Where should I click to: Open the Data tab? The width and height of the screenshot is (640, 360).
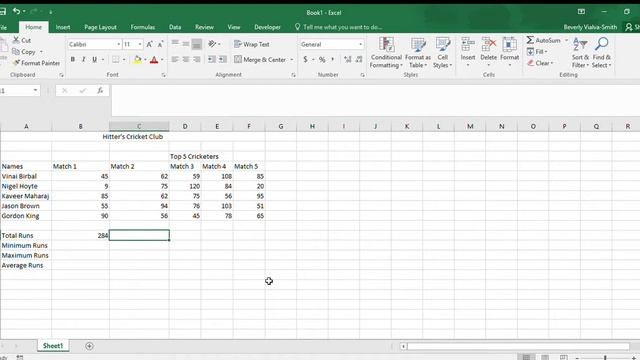click(x=175, y=27)
